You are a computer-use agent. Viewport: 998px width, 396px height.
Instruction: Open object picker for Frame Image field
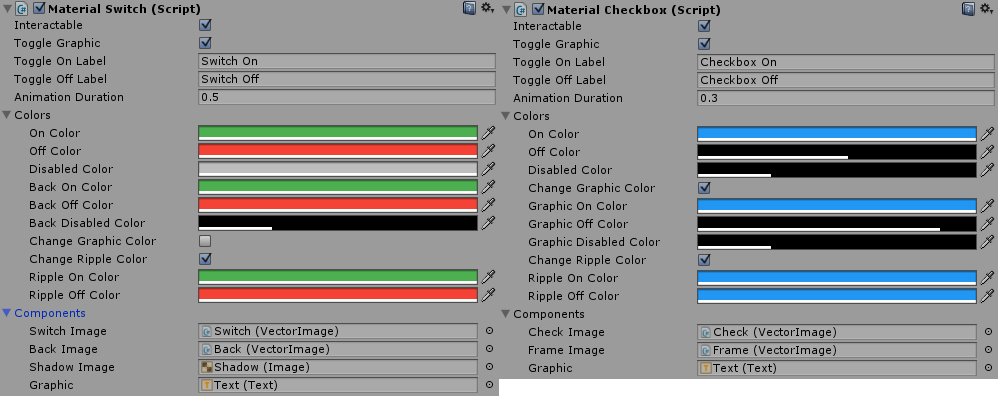click(x=988, y=350)
